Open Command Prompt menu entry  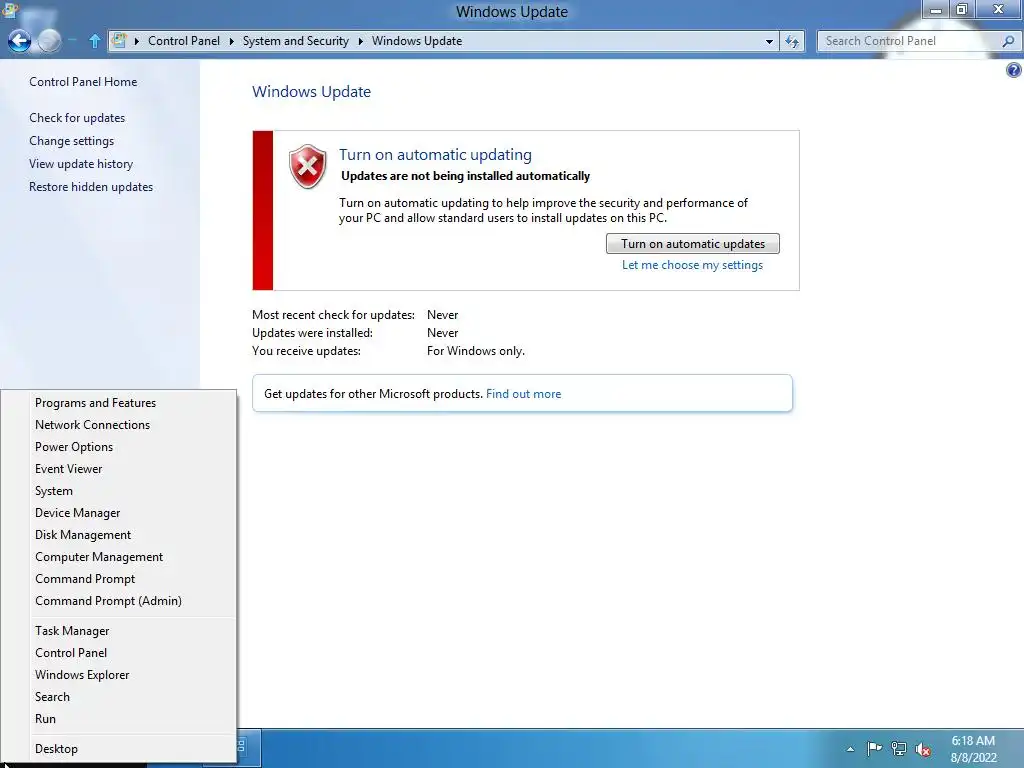click(x=85, y=579)
